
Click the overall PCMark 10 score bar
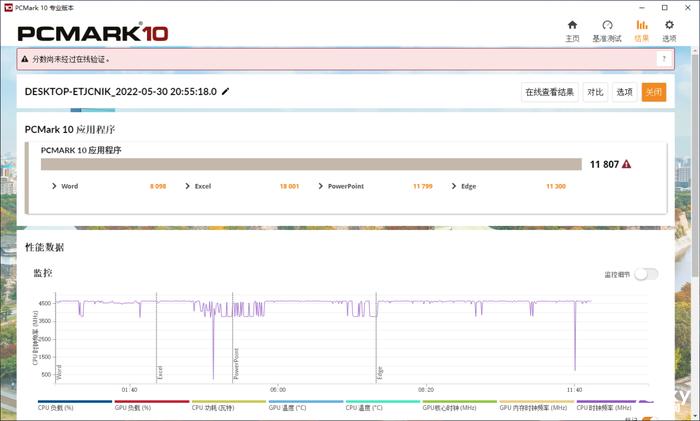coord(311,164)
